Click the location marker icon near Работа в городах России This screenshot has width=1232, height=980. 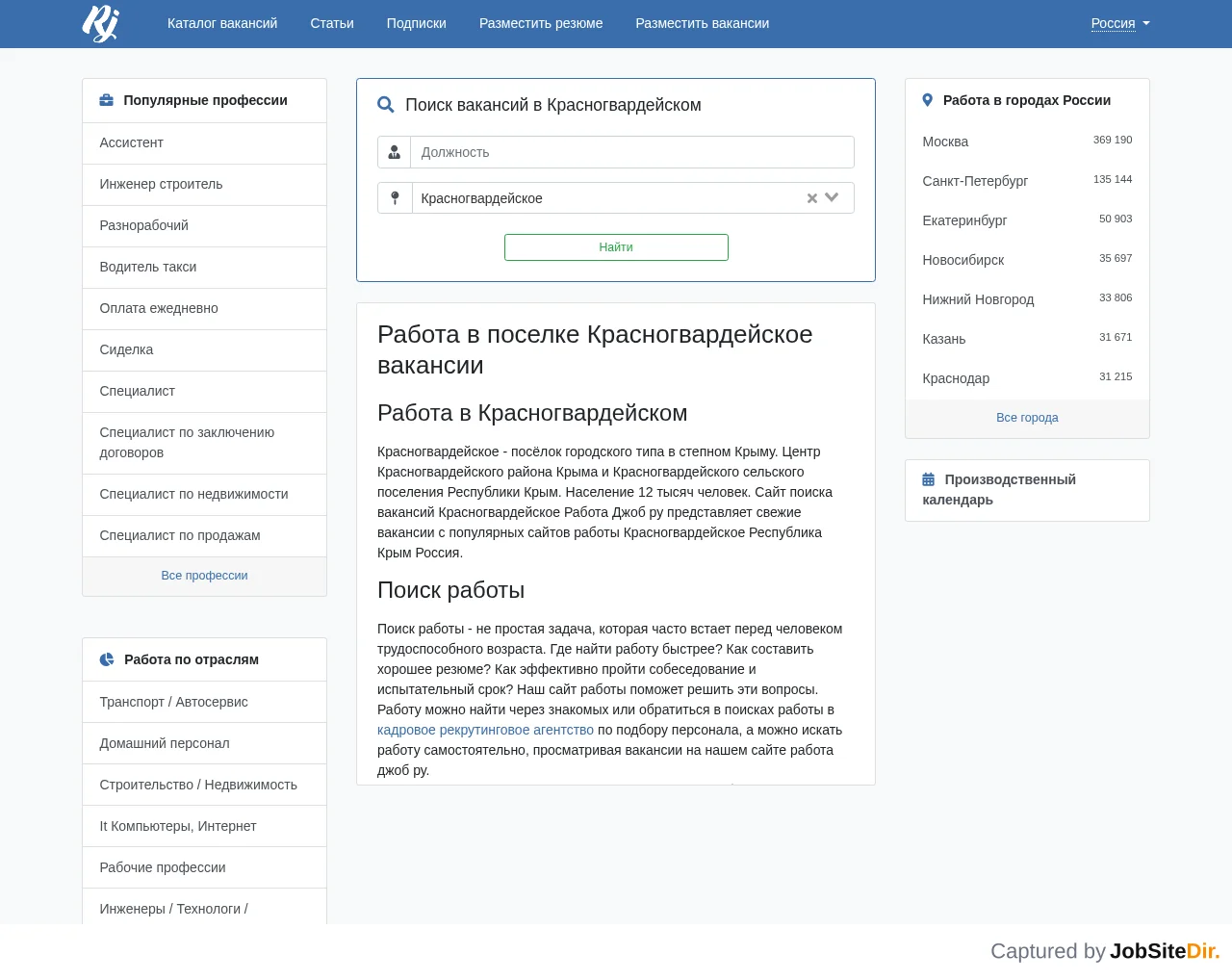(x=928, y=100)
